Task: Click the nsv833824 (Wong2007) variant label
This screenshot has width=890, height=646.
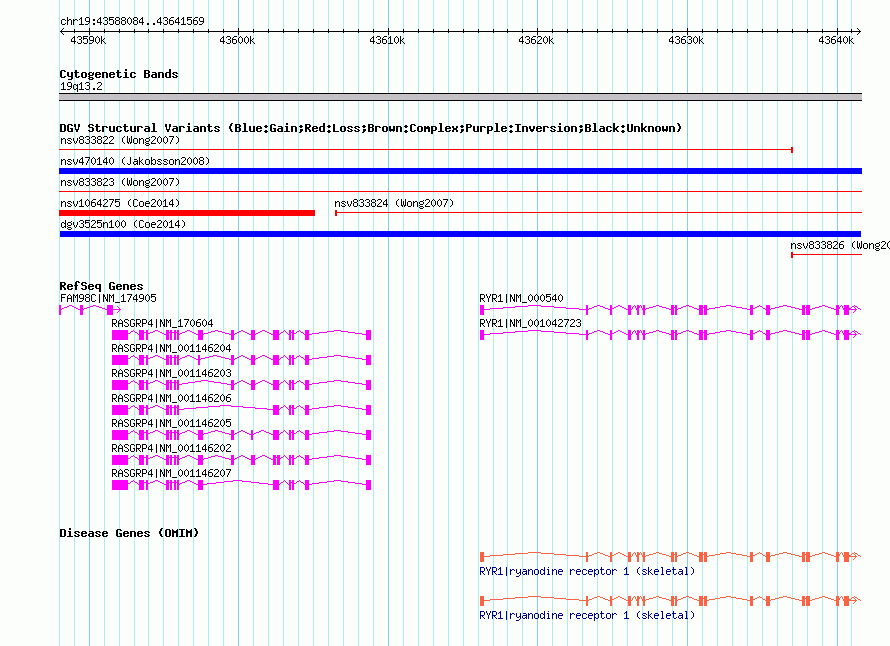Action: pos(394,203)
